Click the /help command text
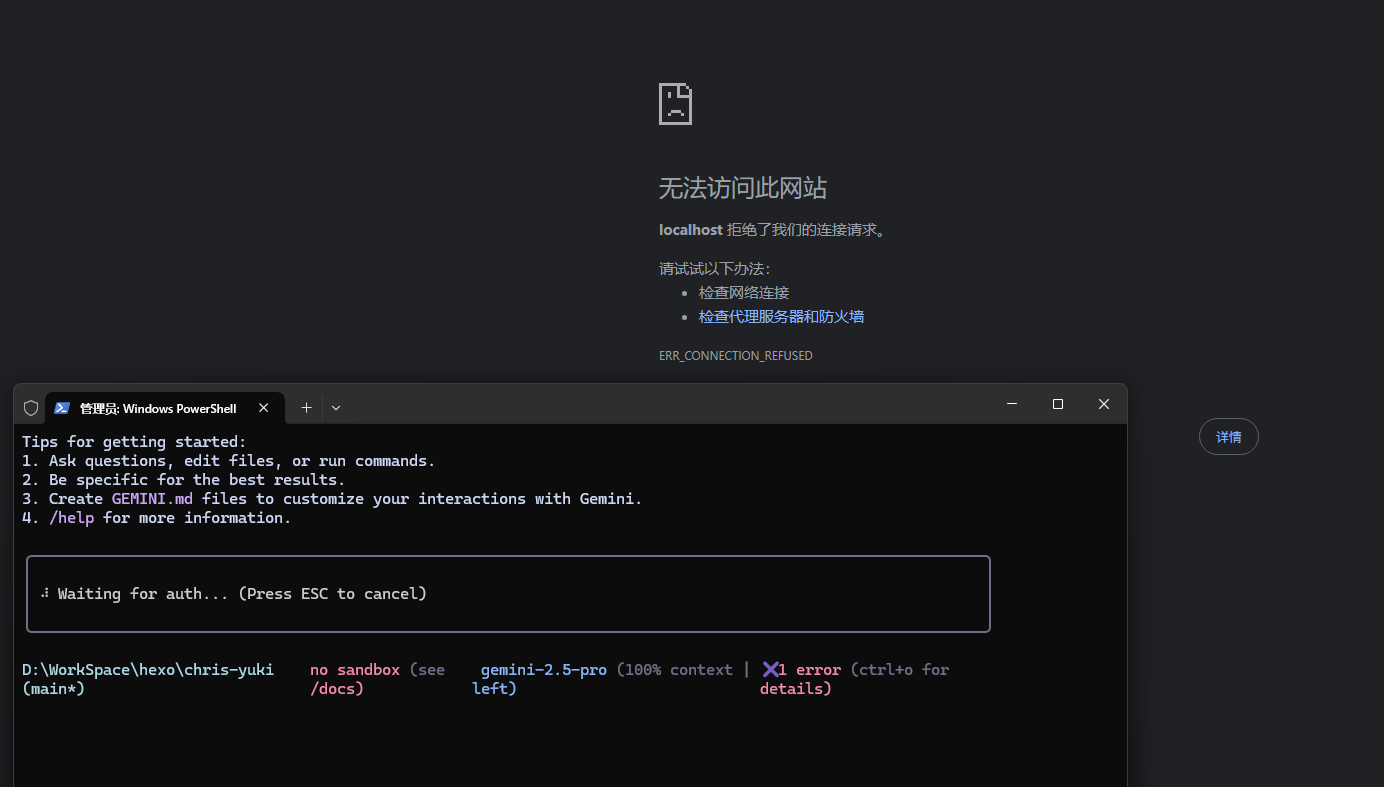The height and width of the screenshot is (787, 1384). (x=71, y=517)
